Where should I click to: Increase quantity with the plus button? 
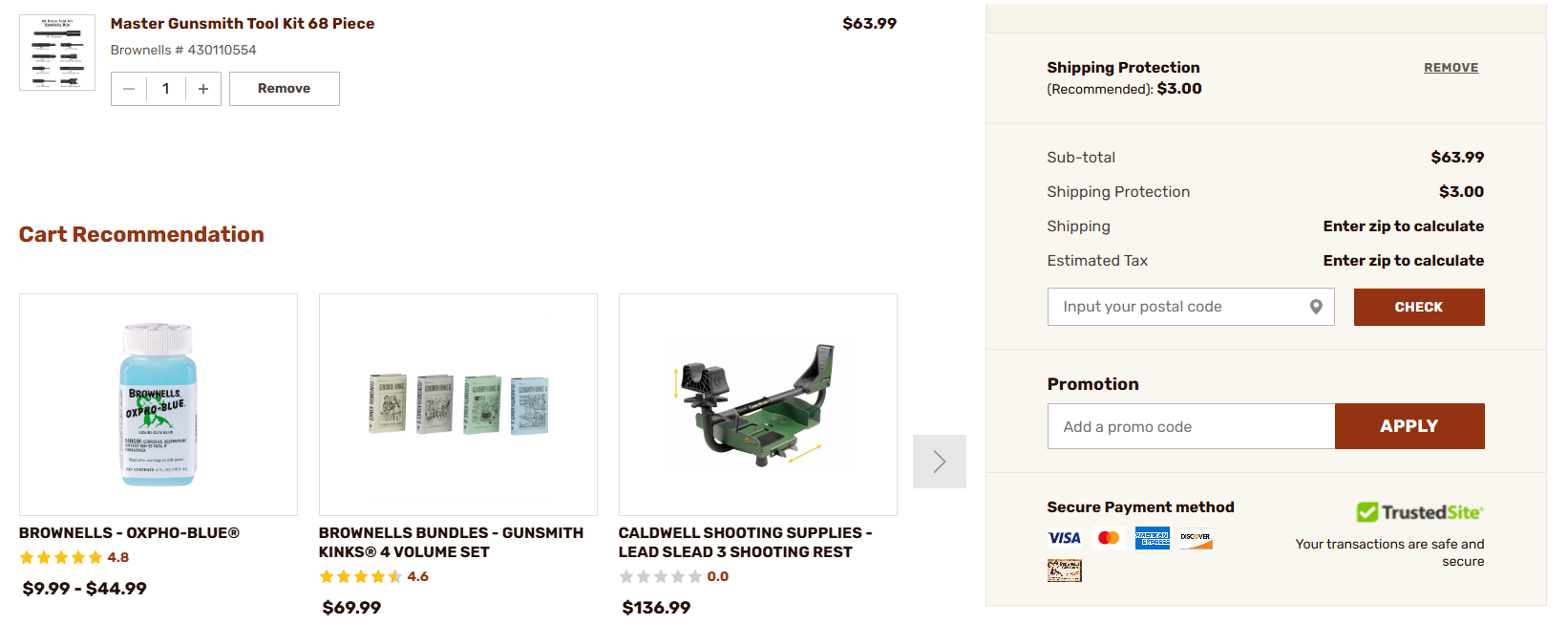point(202,88)
